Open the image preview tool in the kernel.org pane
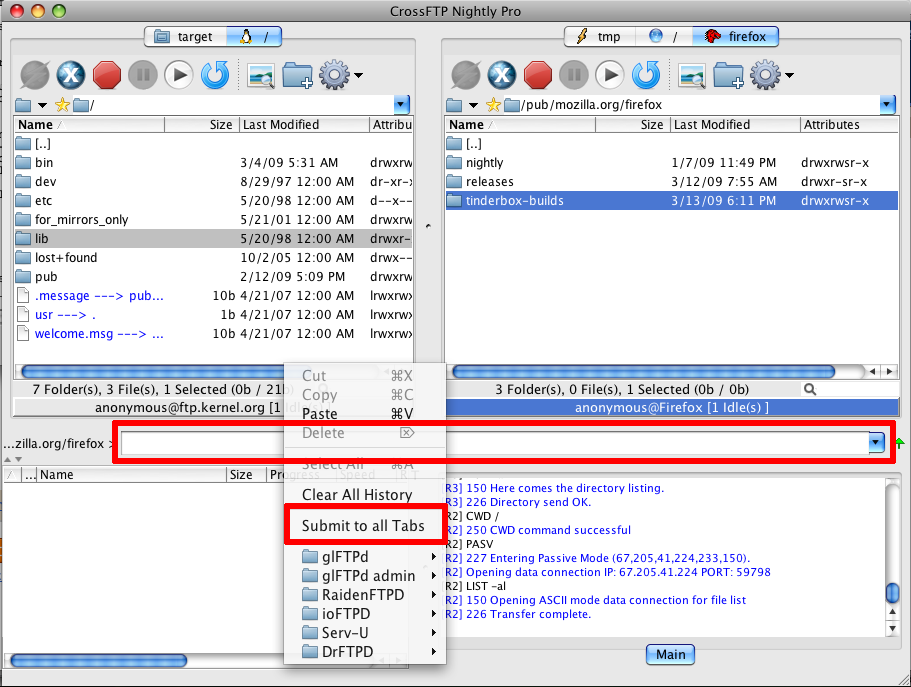 coord(261,76)
